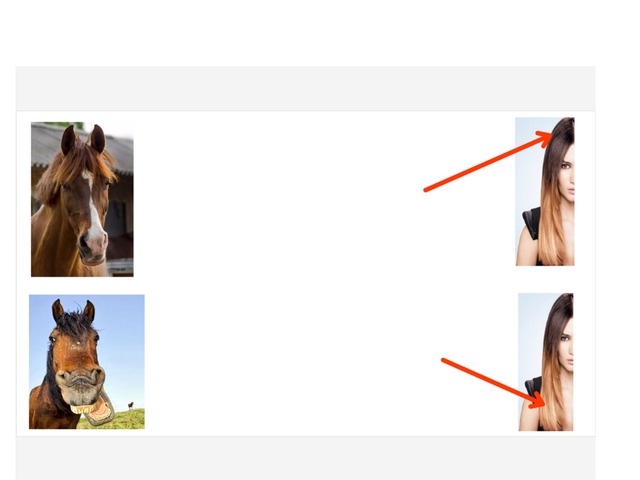This screenshot has width=640, height=480.
Task: Click the lower red arrow pointing down-right
Action: click(x=493, y=383)
